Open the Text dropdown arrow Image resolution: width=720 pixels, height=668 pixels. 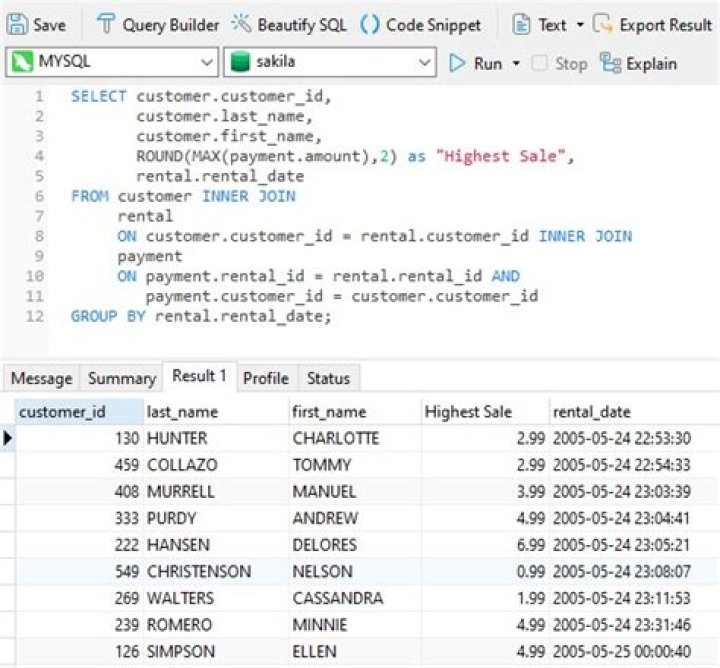(x=580, y=24)
